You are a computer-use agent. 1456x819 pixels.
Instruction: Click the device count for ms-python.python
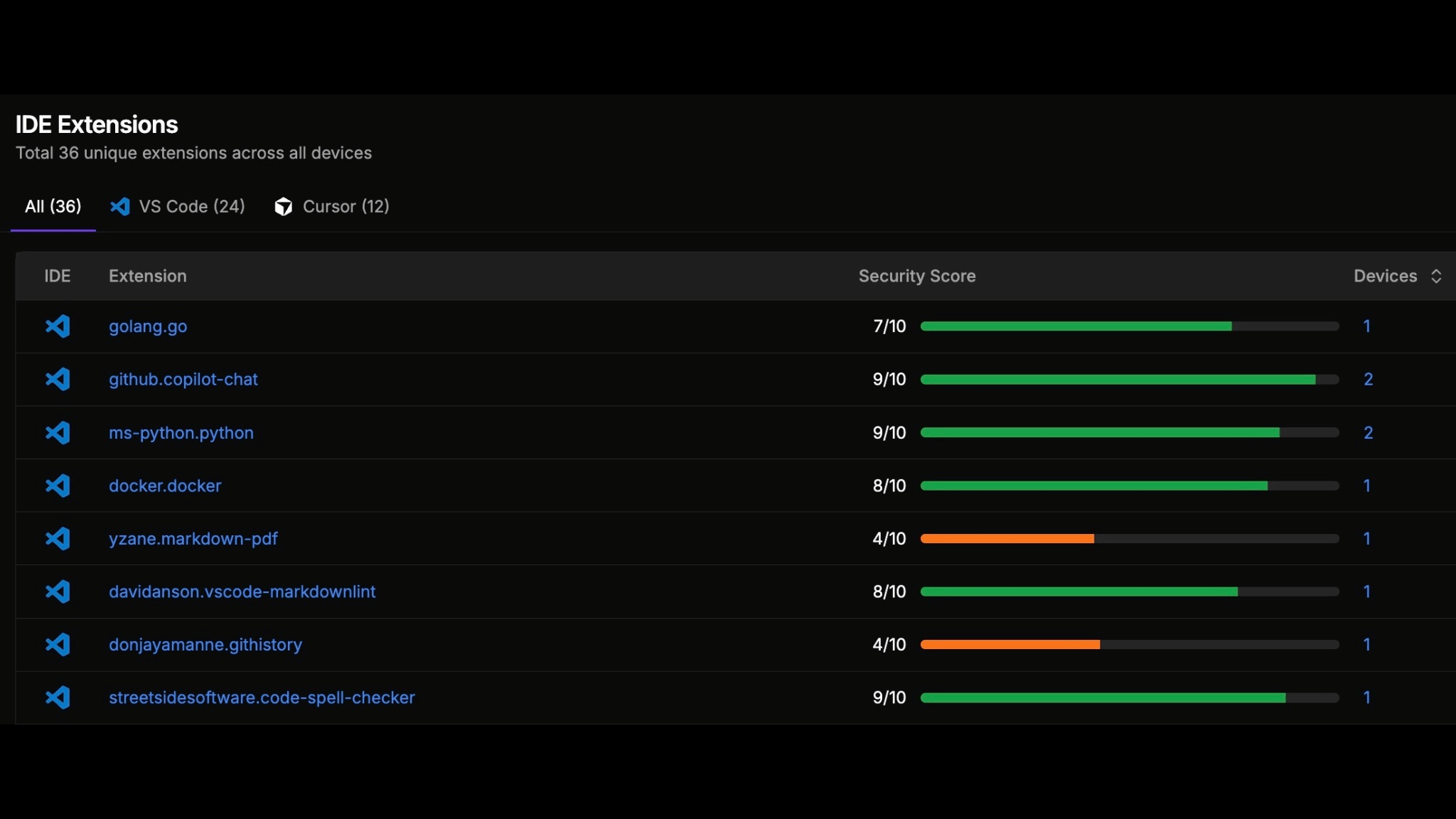click(x=1368, y=432)
